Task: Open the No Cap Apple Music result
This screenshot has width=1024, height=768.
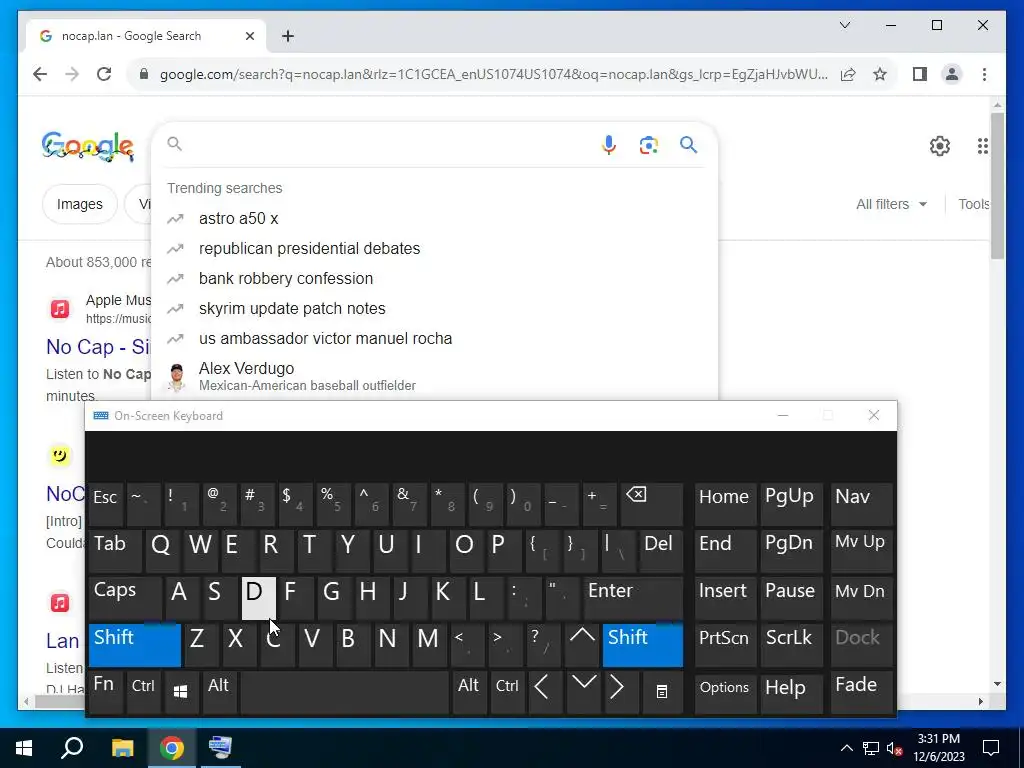Action: point(98,347)
